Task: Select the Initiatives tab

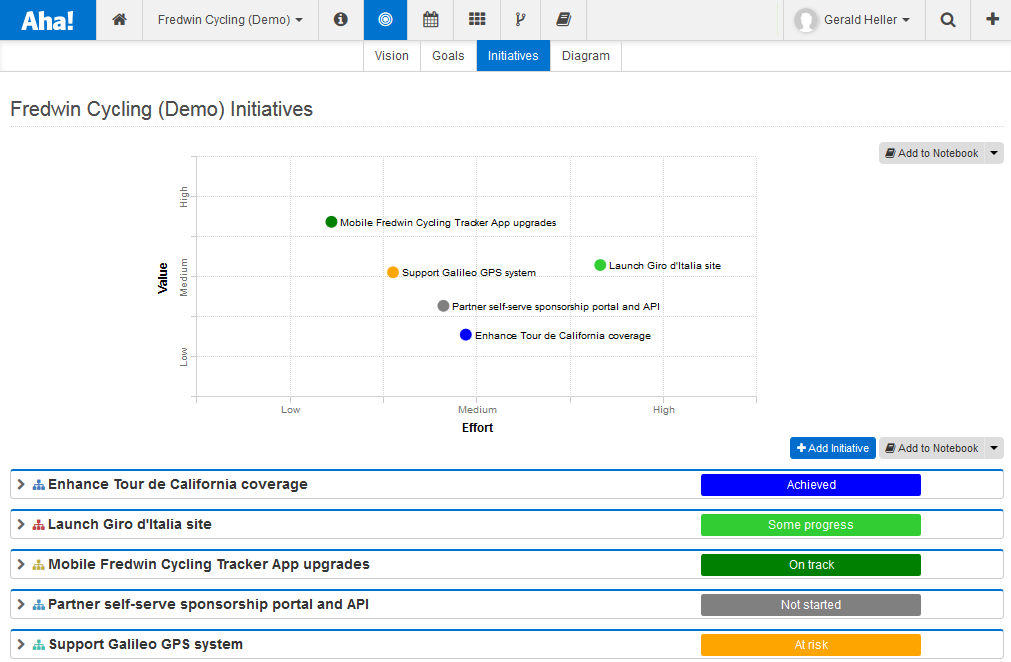Action: [513, 55]
